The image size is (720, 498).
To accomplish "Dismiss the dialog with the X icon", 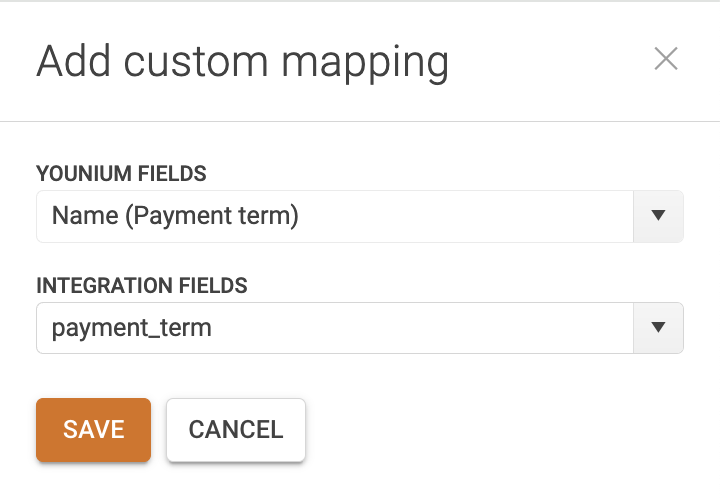I will [666, 59].
